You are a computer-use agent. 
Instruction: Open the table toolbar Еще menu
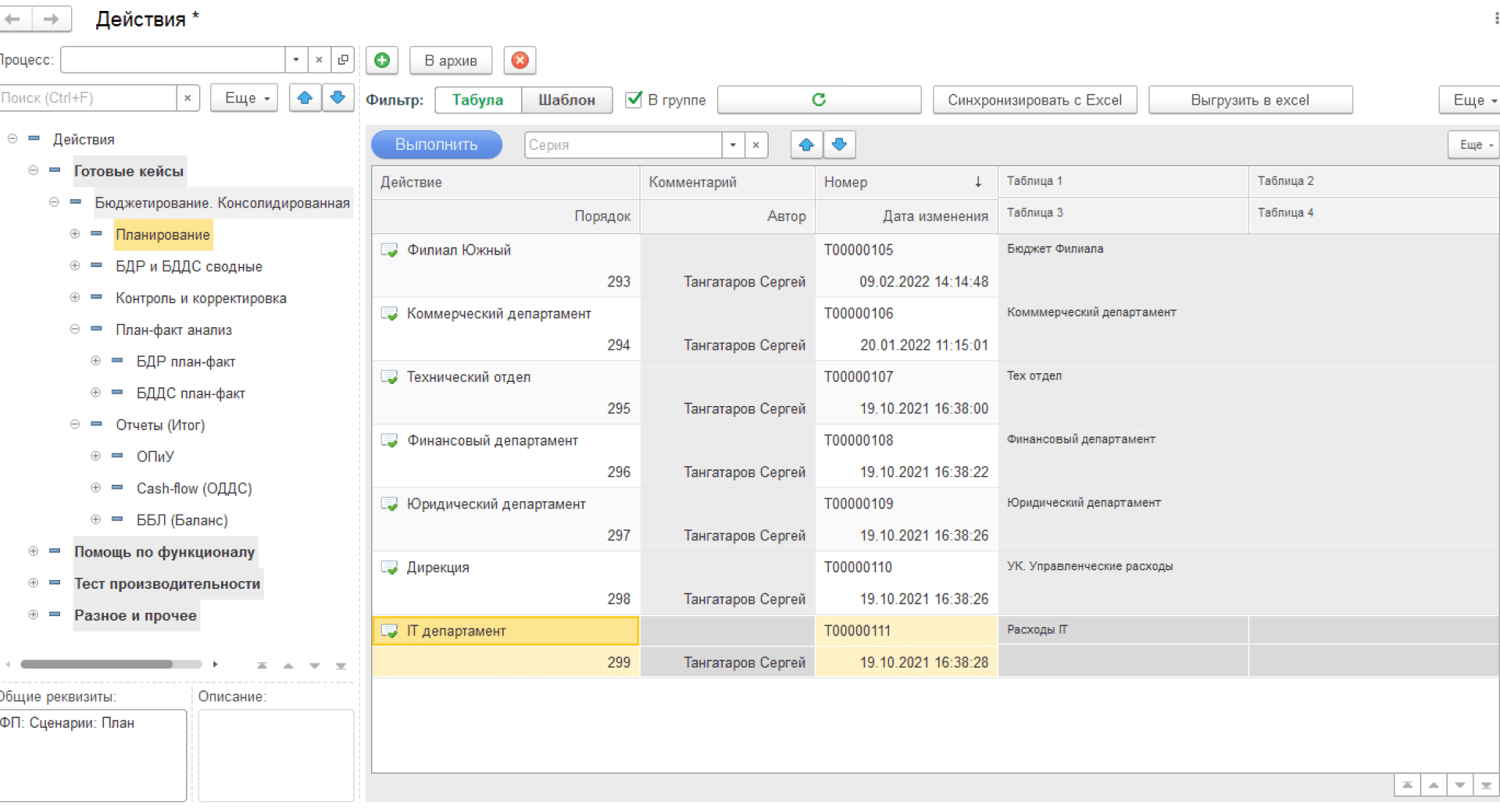tap(1475, 145)
